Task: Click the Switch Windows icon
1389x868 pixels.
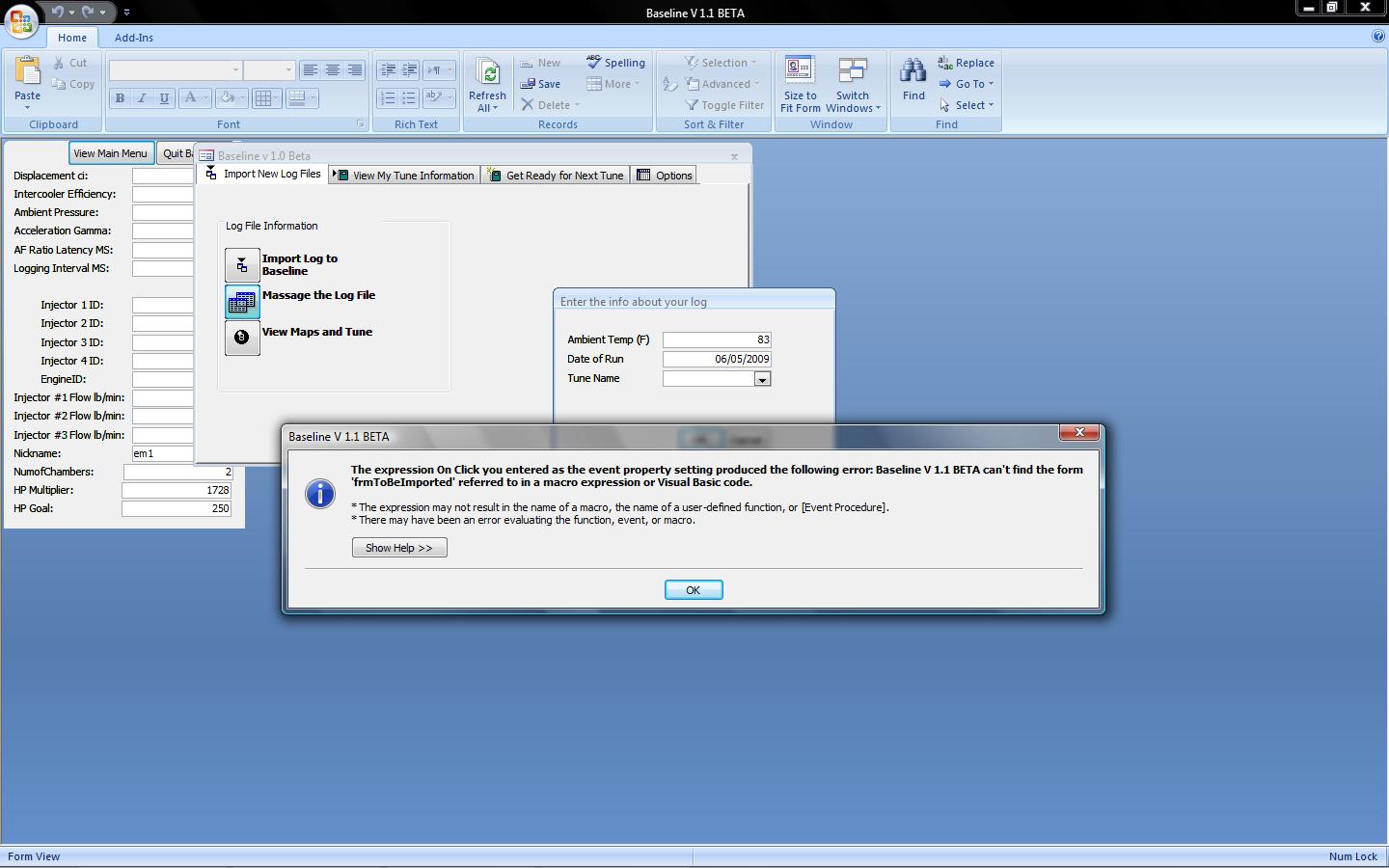Action: tap(852, 71)
